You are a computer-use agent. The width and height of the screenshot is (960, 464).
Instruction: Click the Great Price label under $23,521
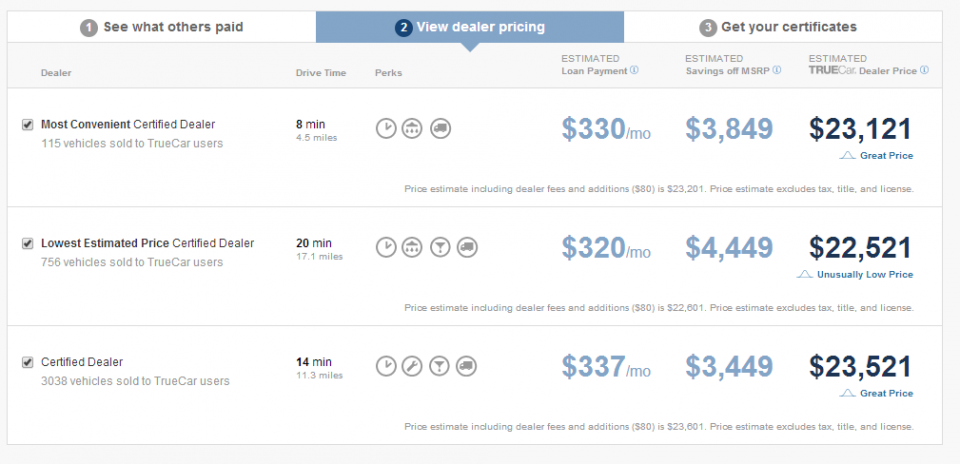click(887, 394)
